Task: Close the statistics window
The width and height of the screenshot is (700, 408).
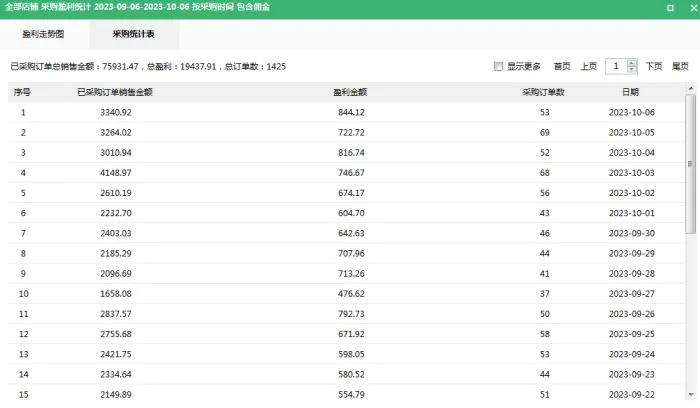Action: (x=694, y=8)
